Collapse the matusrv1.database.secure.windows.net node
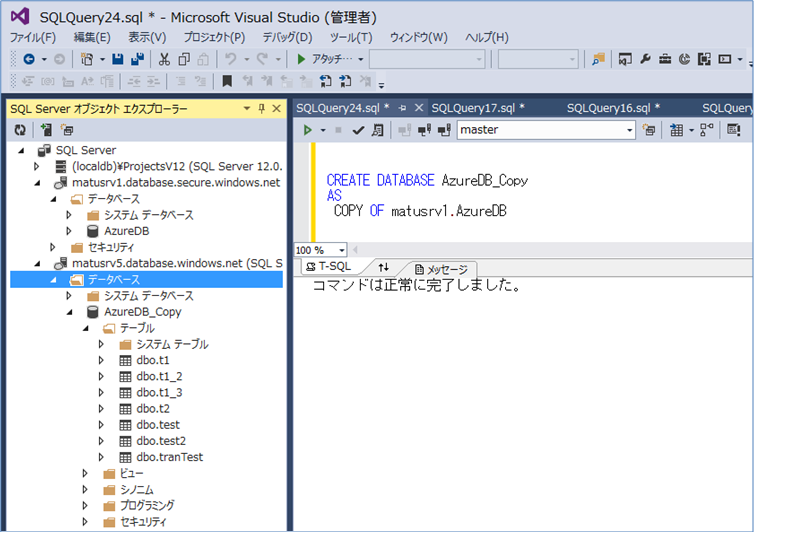The height and width of the screenshot is (533, 800). pos(37,183)
